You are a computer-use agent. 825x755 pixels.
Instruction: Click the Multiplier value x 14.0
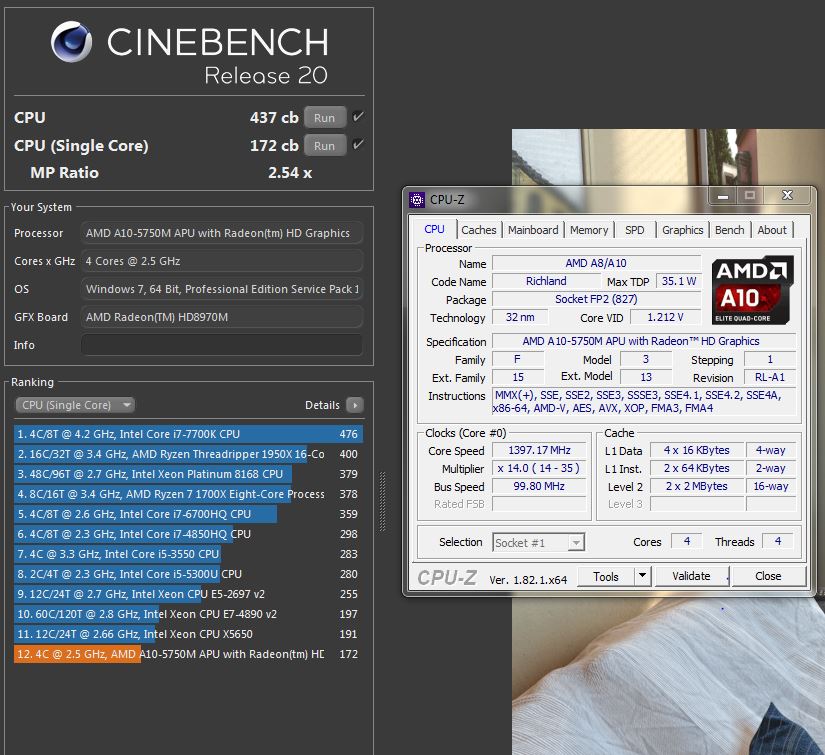[x=539, y=468]
